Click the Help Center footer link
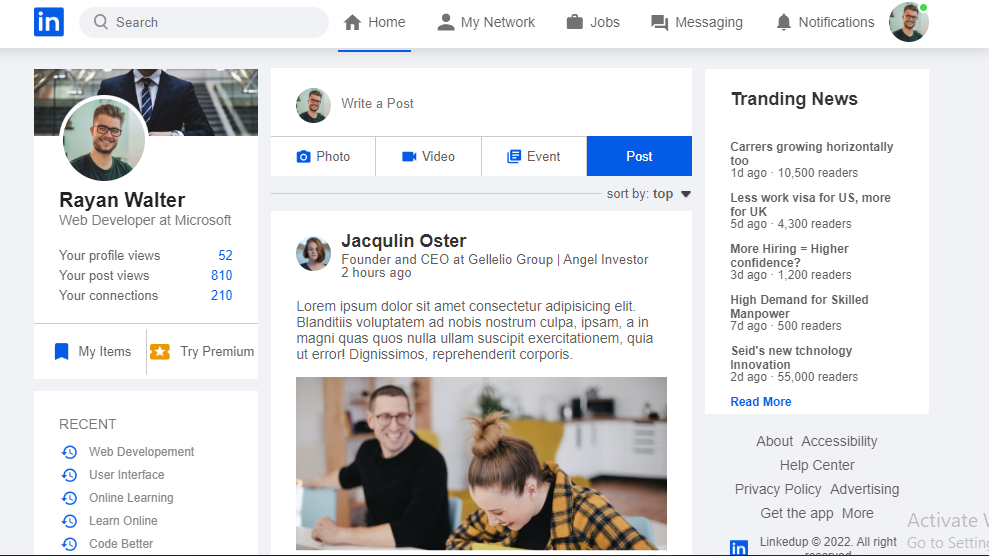The width and height of the screenshot is (989, 556). point(817,465)
